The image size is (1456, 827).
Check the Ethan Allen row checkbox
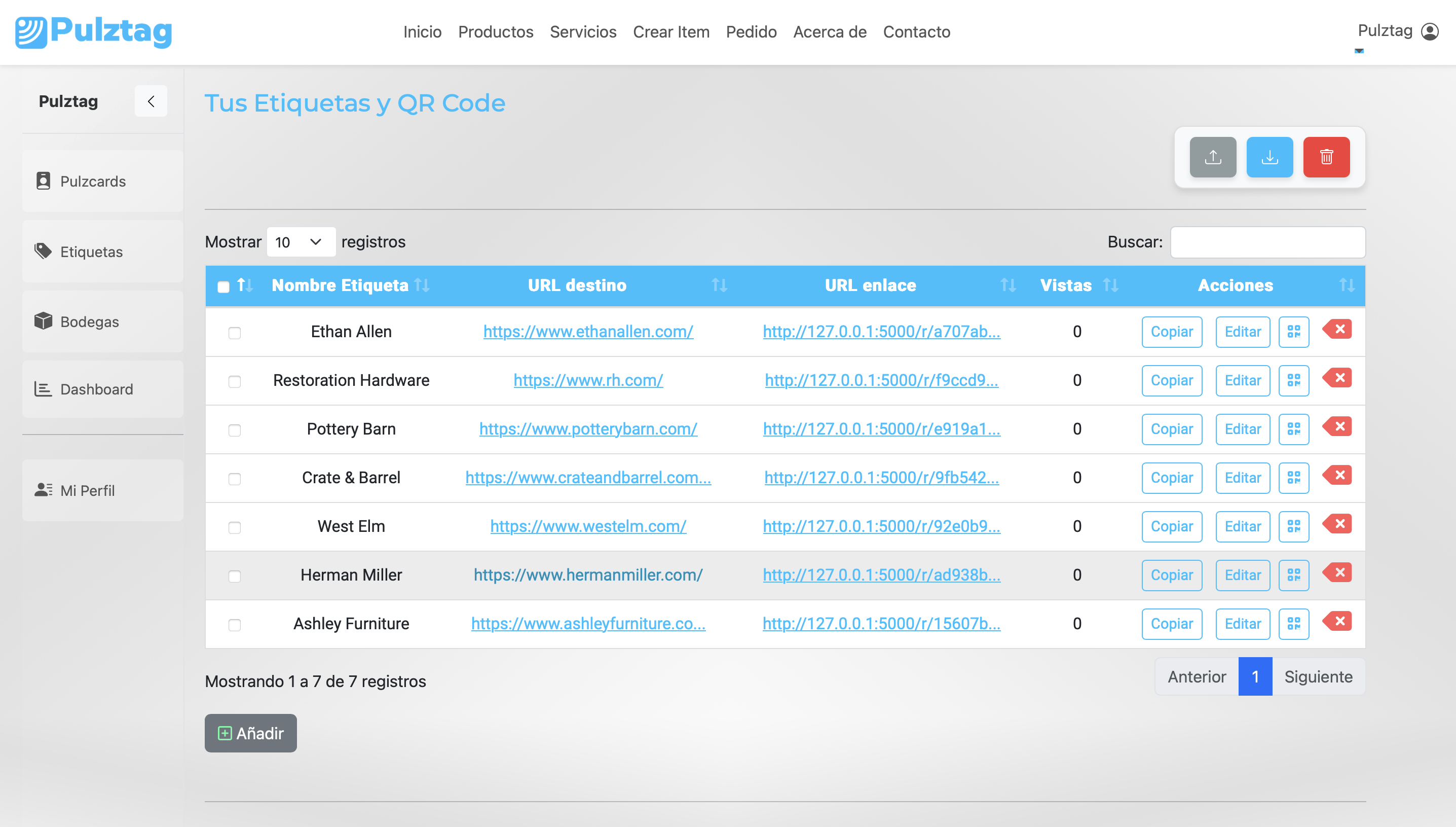[x=235, y=333]
